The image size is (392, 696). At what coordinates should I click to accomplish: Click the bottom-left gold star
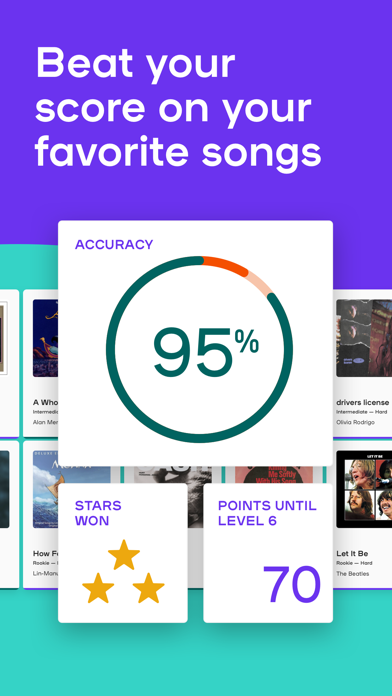(98, 588)
